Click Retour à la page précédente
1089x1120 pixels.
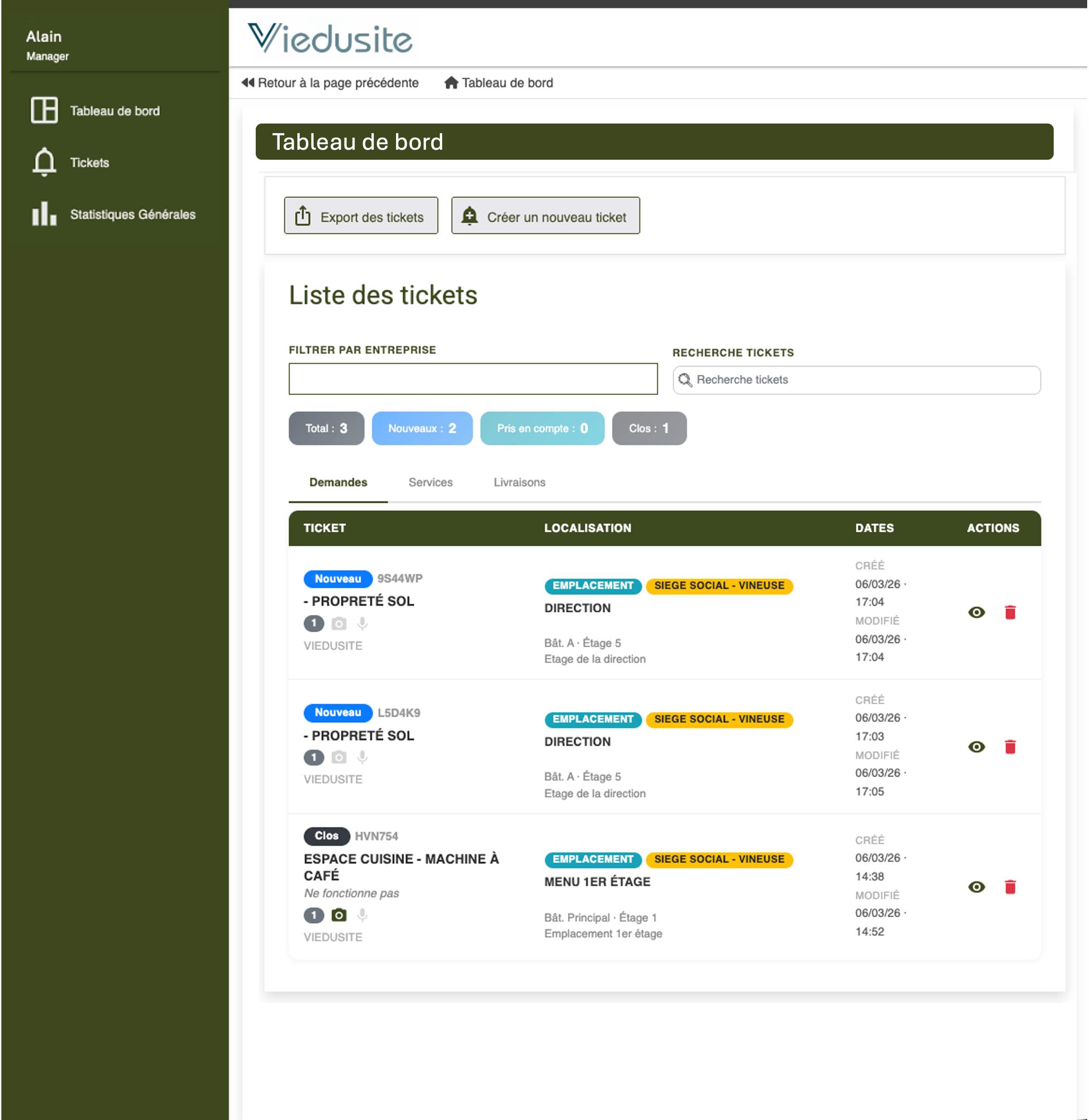[x=330, y=82]
